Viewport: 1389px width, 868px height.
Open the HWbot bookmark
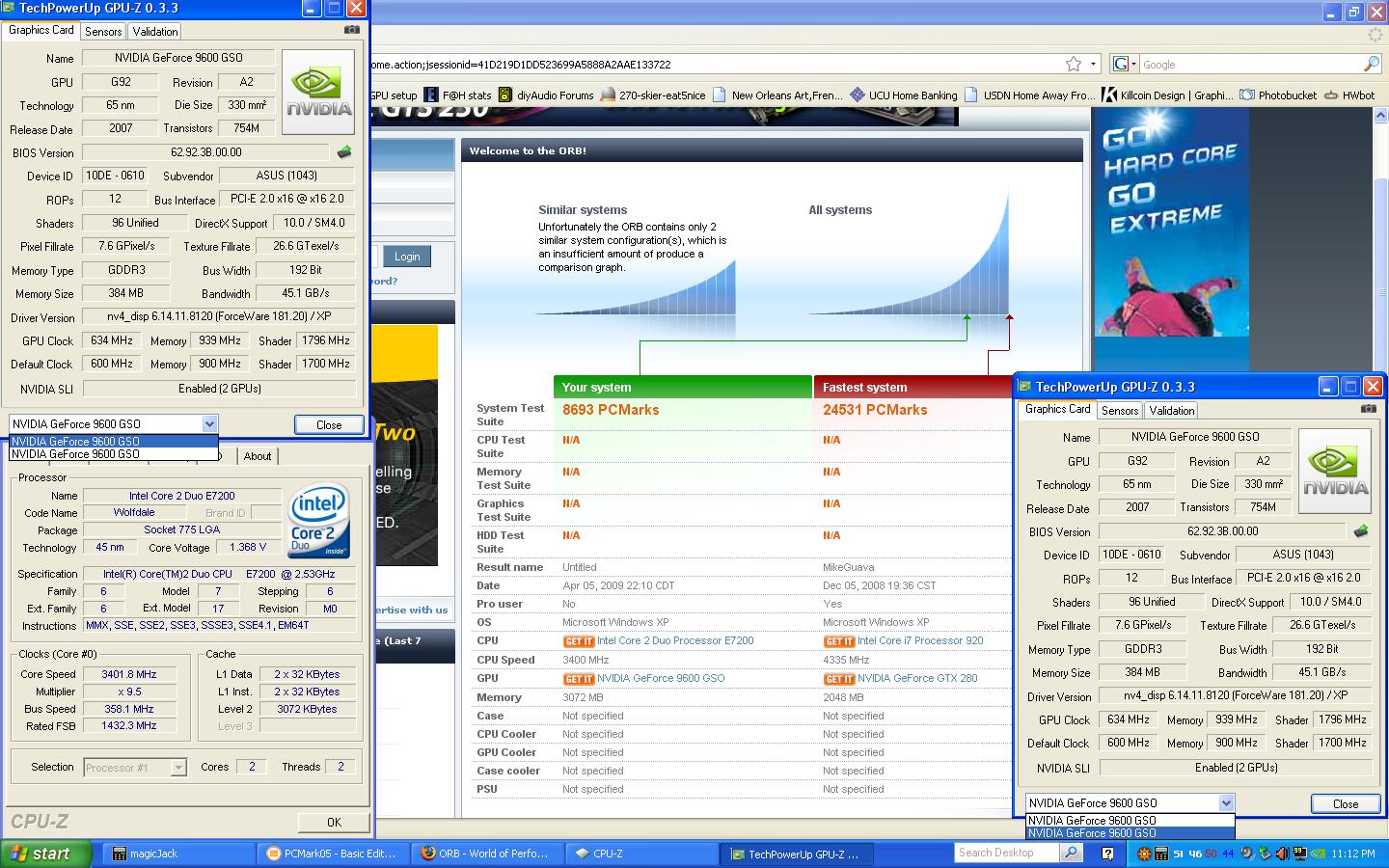(1349, 95)
